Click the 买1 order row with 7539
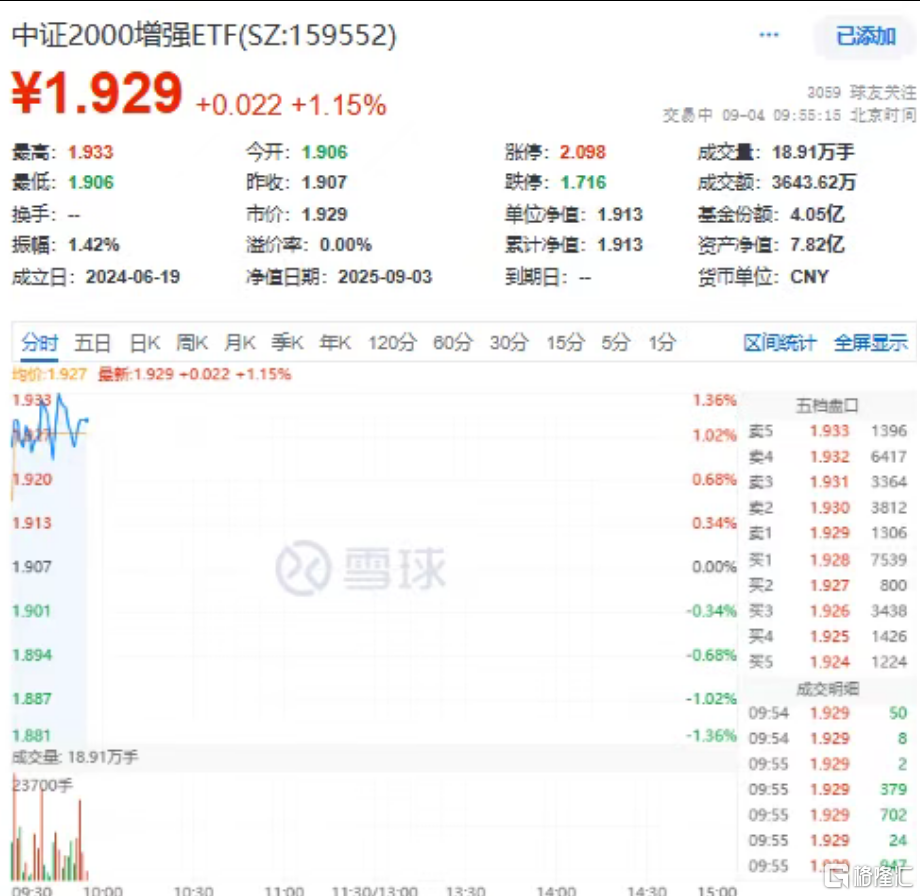 [827, 560]
